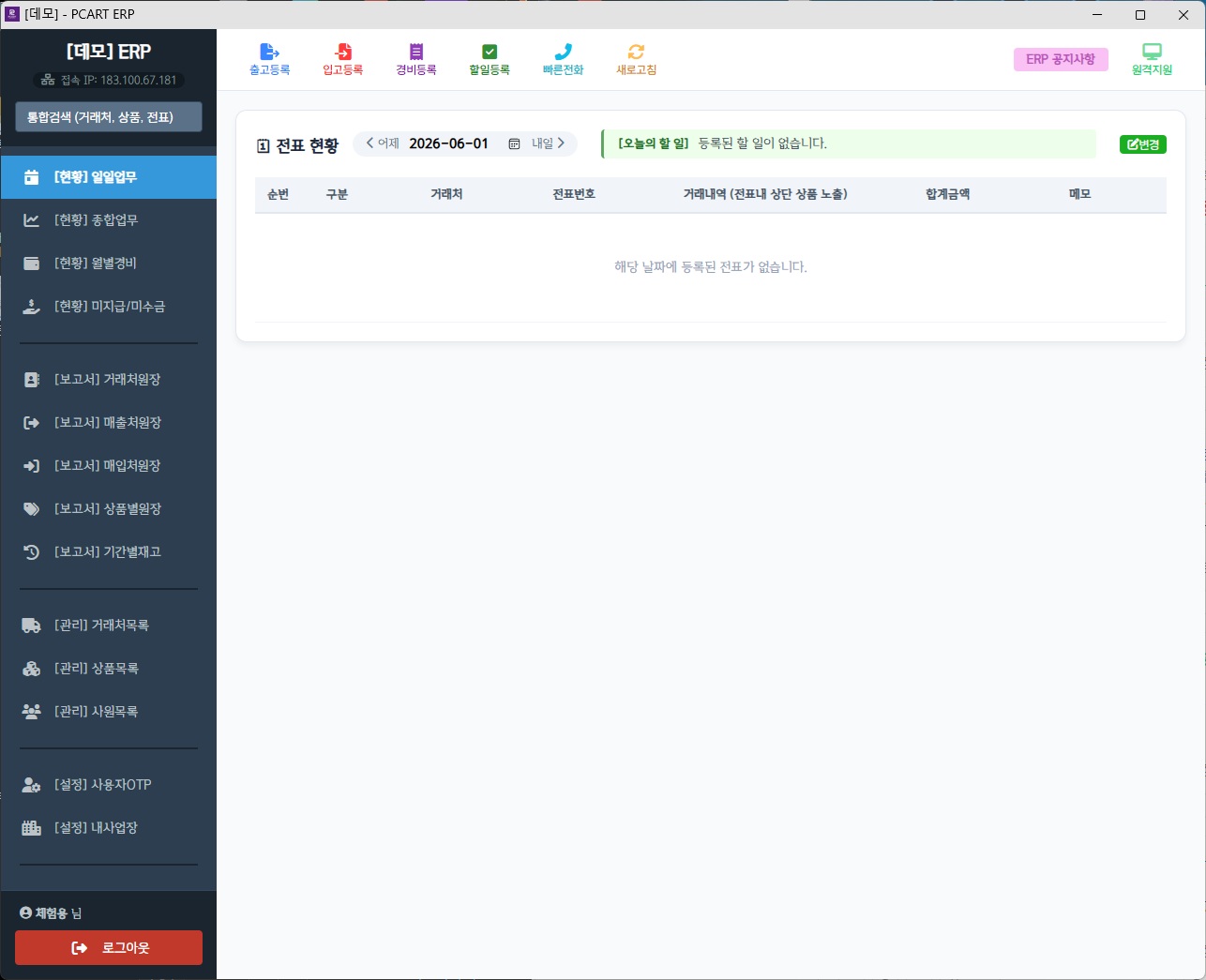The height and width of the screenshot is (980, 1206).
Task: Open [관리] 상품목록 menu item
Action: (109, 669)
